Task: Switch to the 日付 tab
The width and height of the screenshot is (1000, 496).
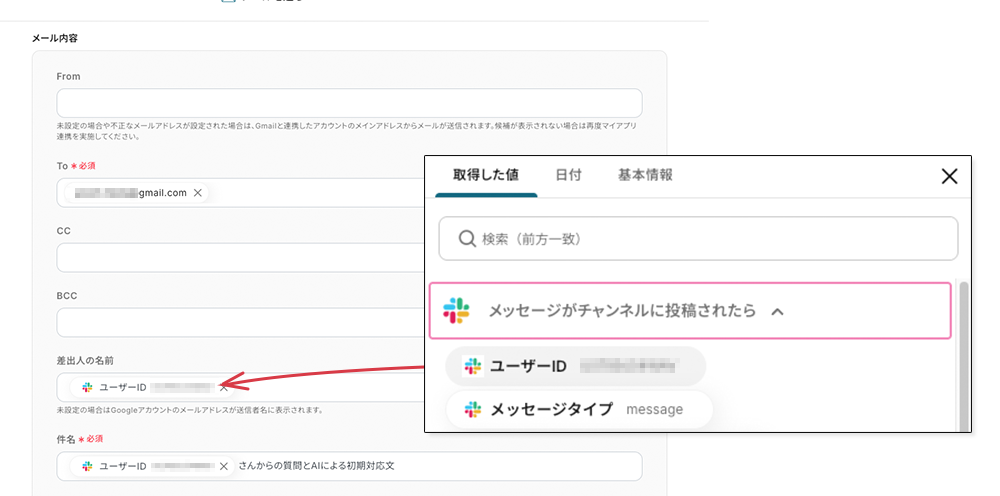Action: [x=568, y=175]
